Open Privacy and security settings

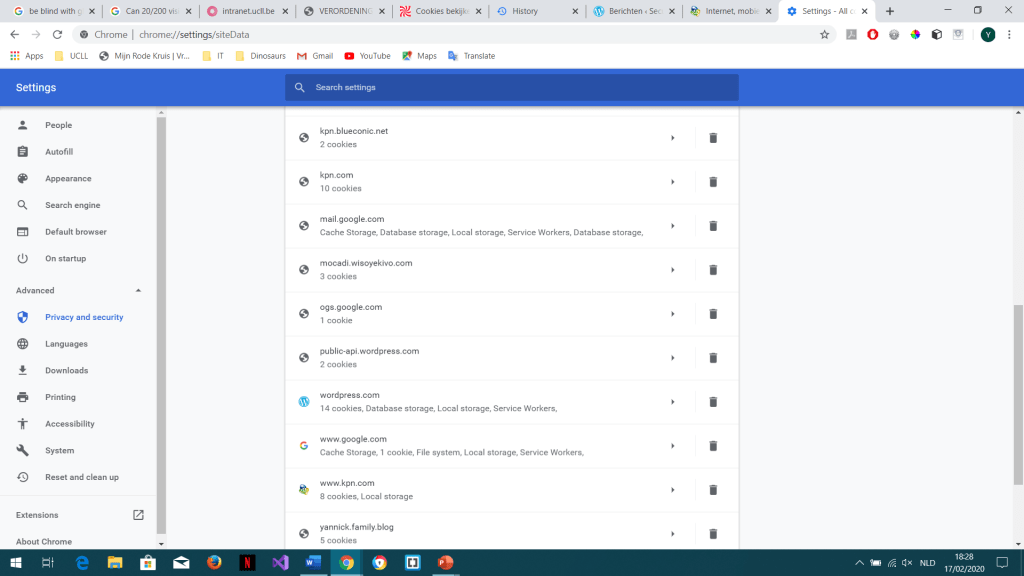coord(84,317)
